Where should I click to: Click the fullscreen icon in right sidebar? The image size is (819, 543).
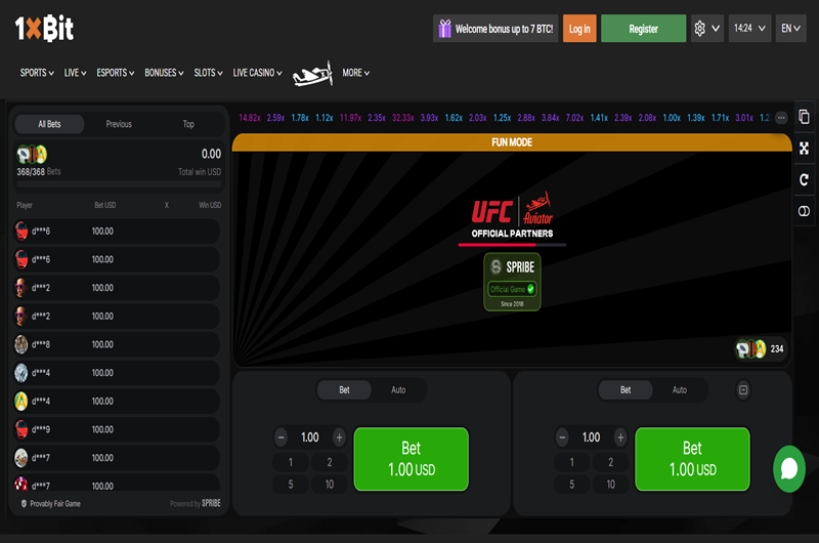[x=804, y=148]
